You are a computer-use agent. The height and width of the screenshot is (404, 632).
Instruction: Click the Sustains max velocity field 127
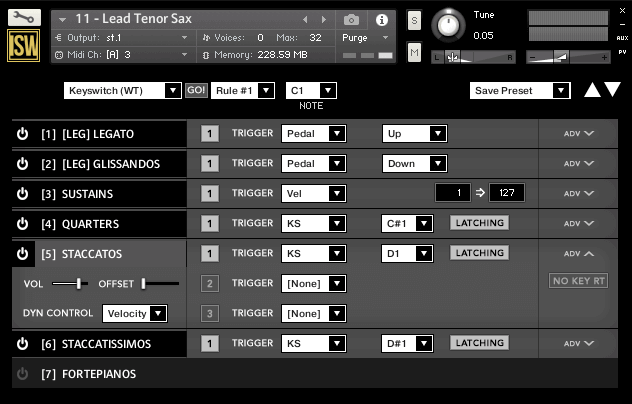[506, 193]
